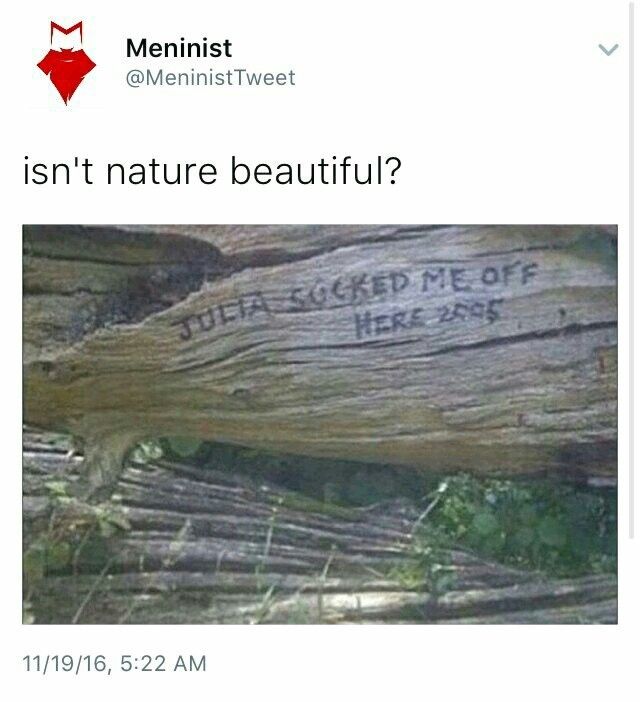Click the "5:22 AM" time text

[x=163, y=663]
